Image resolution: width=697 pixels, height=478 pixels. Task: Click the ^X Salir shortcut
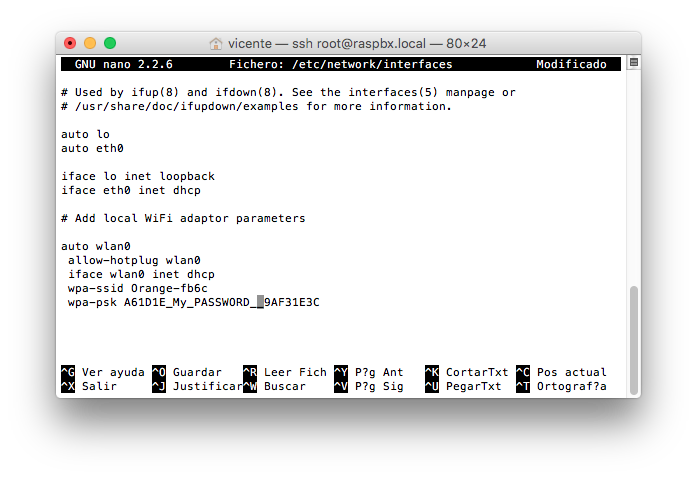89,386
